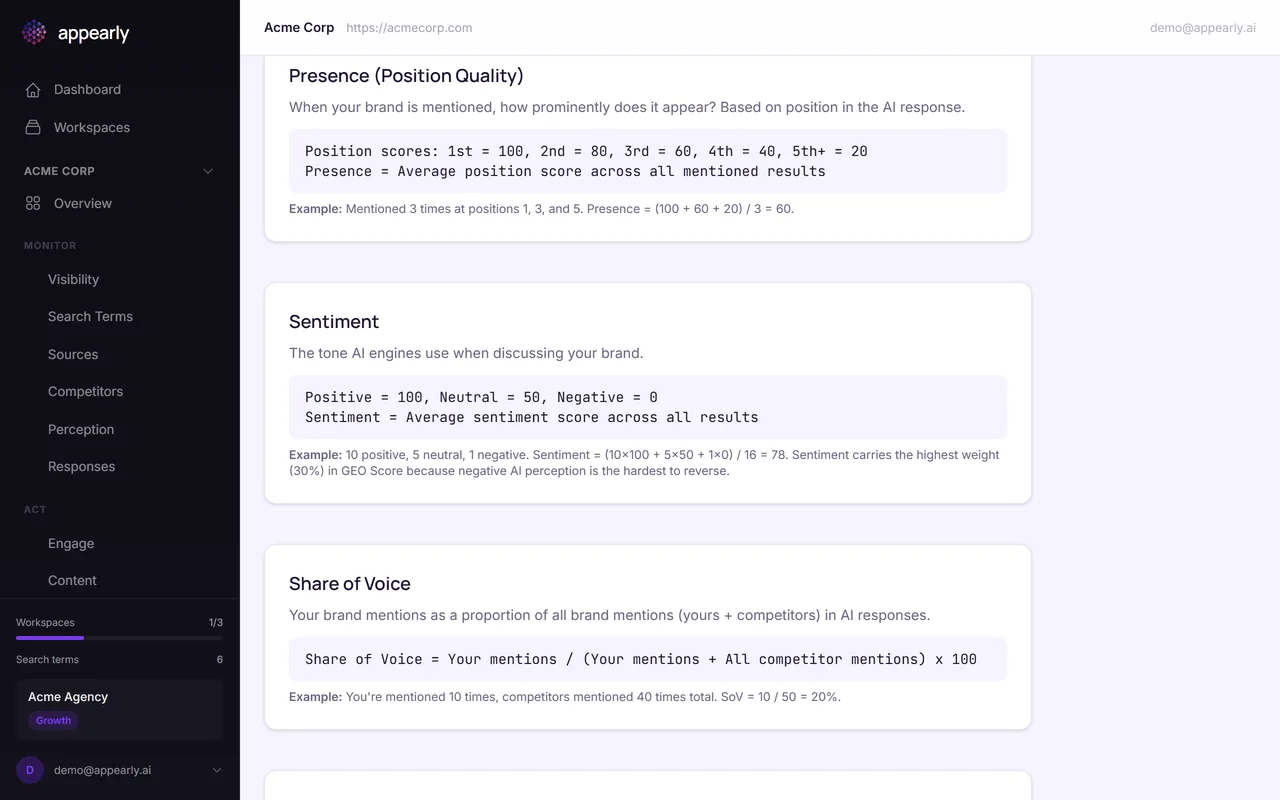Viewport: 1280px width, 800px height.
Task: Click the Growth plan badge
Action: [x=54, y=720]
